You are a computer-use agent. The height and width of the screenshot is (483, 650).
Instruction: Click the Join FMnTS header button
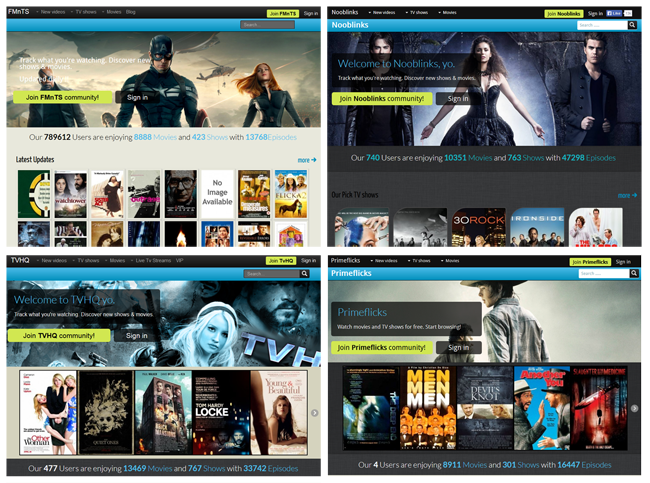coord(283,13)
